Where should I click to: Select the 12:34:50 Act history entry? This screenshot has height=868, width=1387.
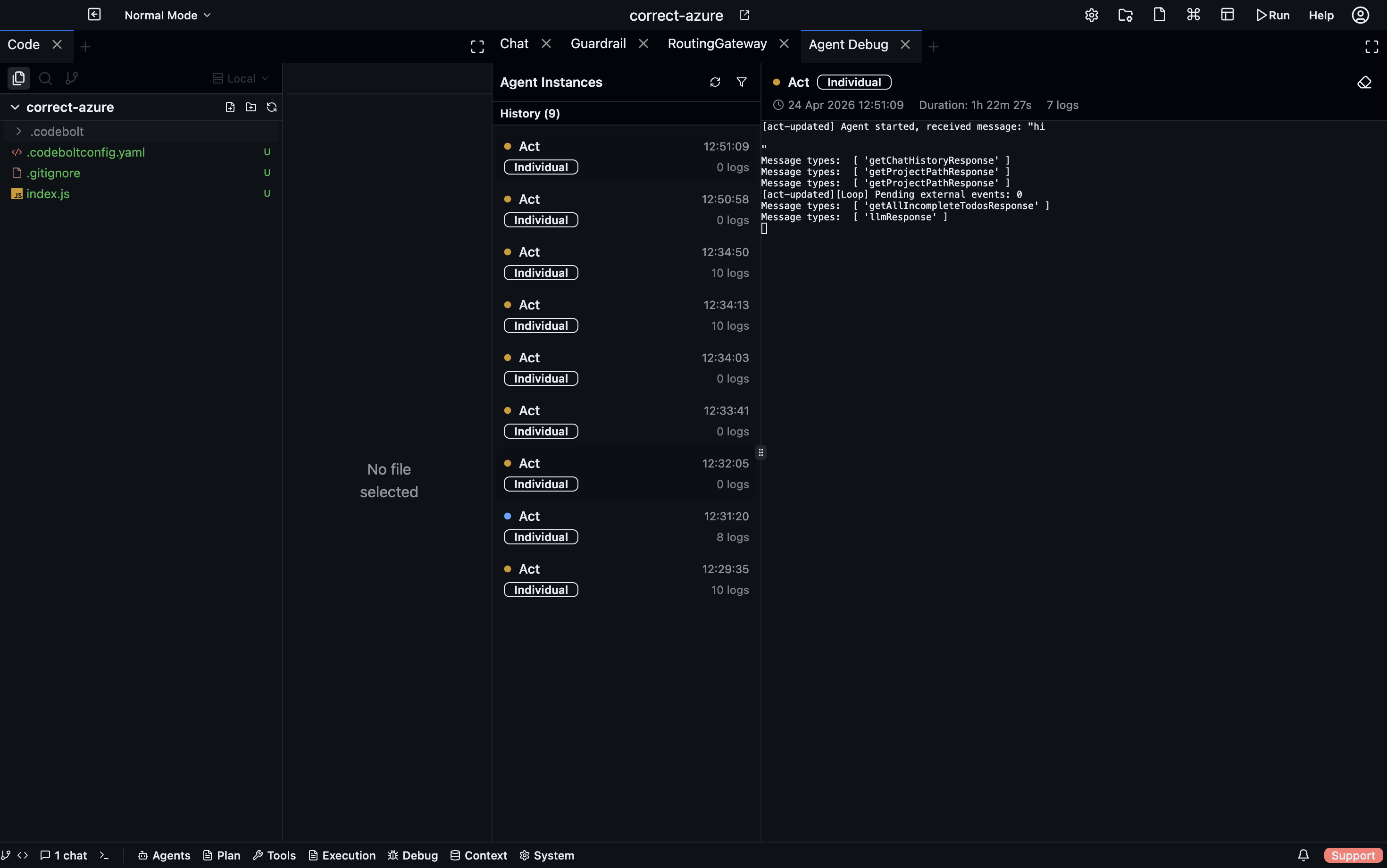pyautogui.click(x=626, y=262)
